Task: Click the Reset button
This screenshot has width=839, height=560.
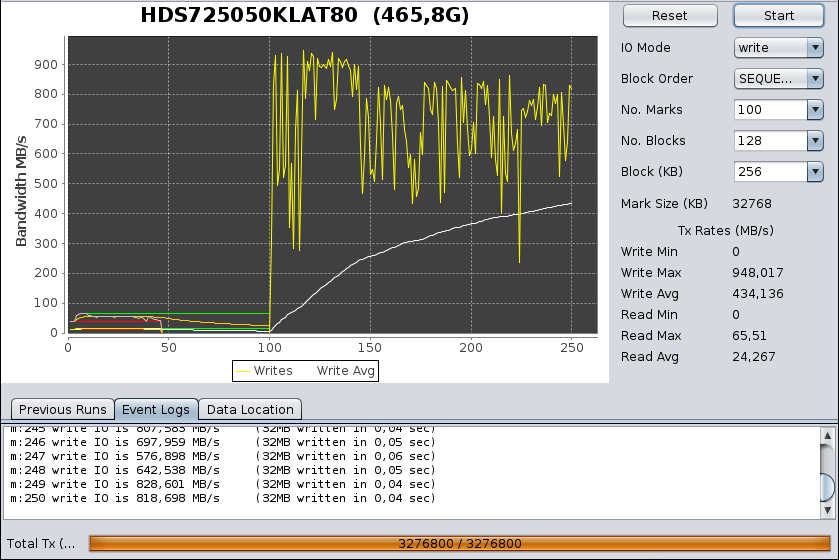Action: coord(670,16)
